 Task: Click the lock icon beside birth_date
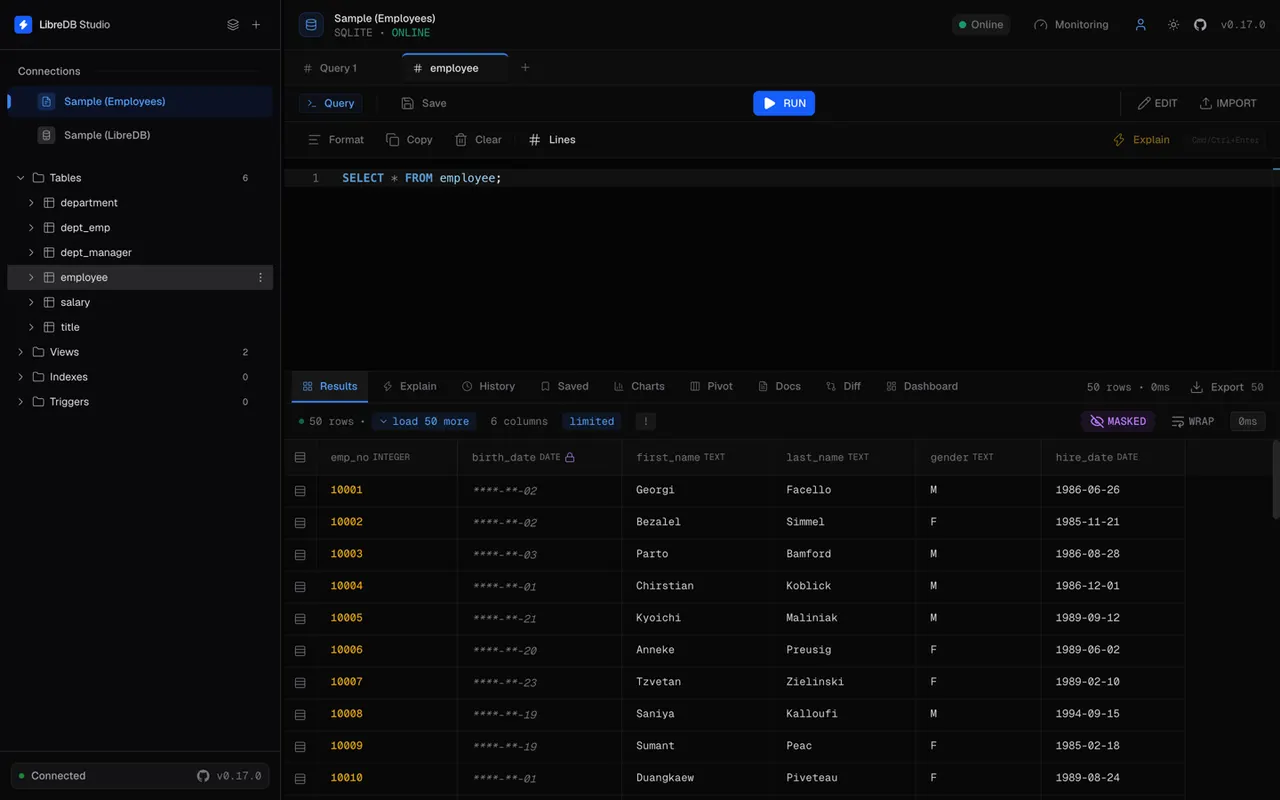point(570,458)
